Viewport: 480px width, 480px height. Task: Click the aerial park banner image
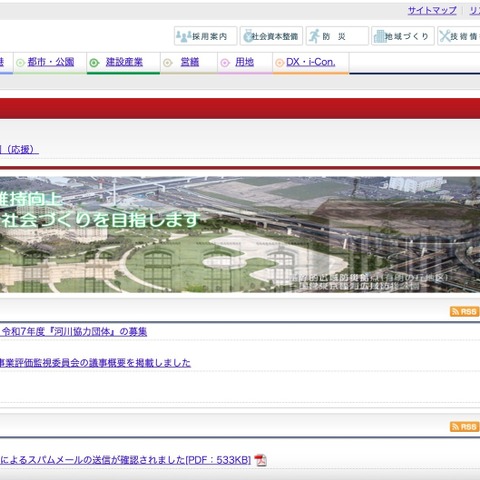pos(240,235)
